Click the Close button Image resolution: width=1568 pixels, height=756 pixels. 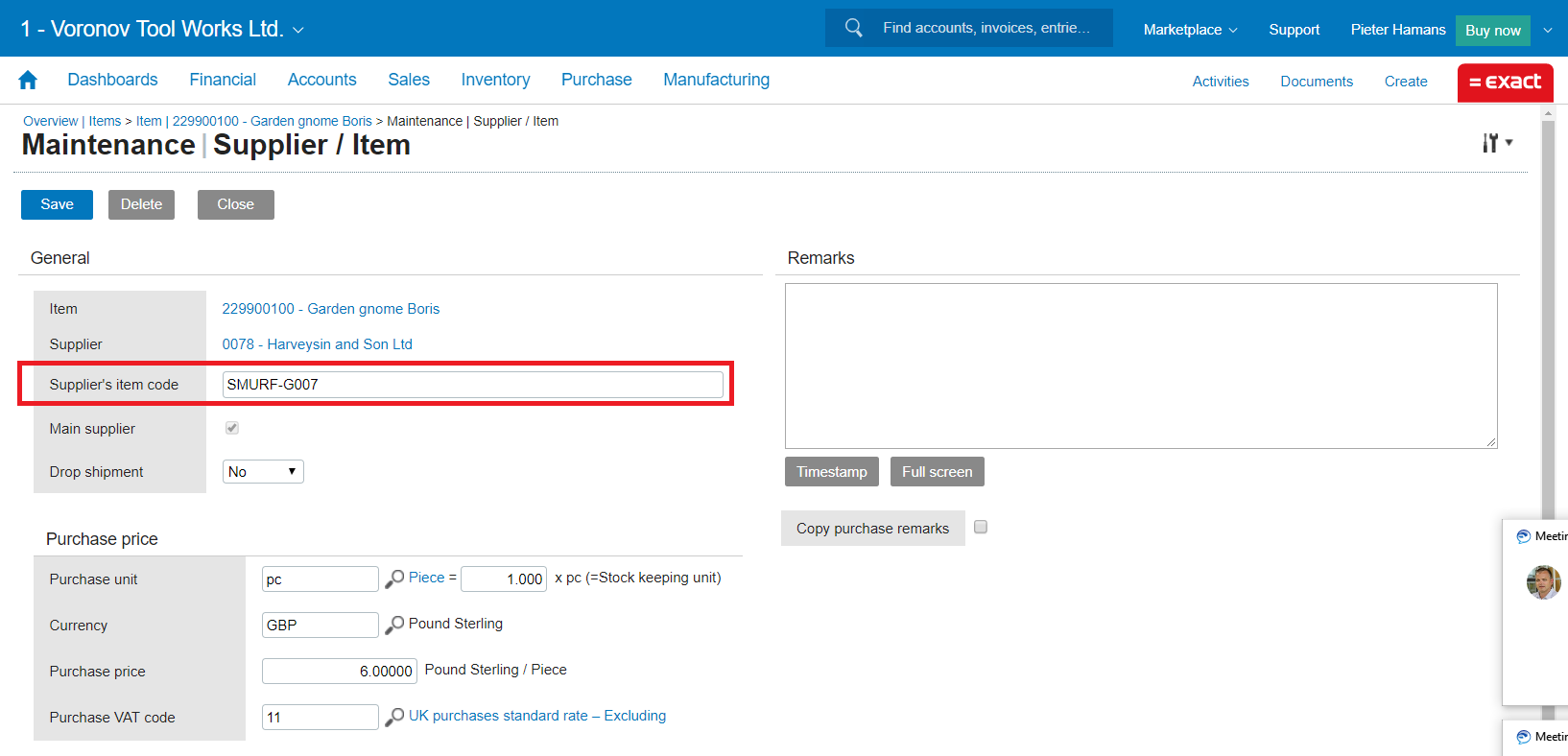point(236,204)
